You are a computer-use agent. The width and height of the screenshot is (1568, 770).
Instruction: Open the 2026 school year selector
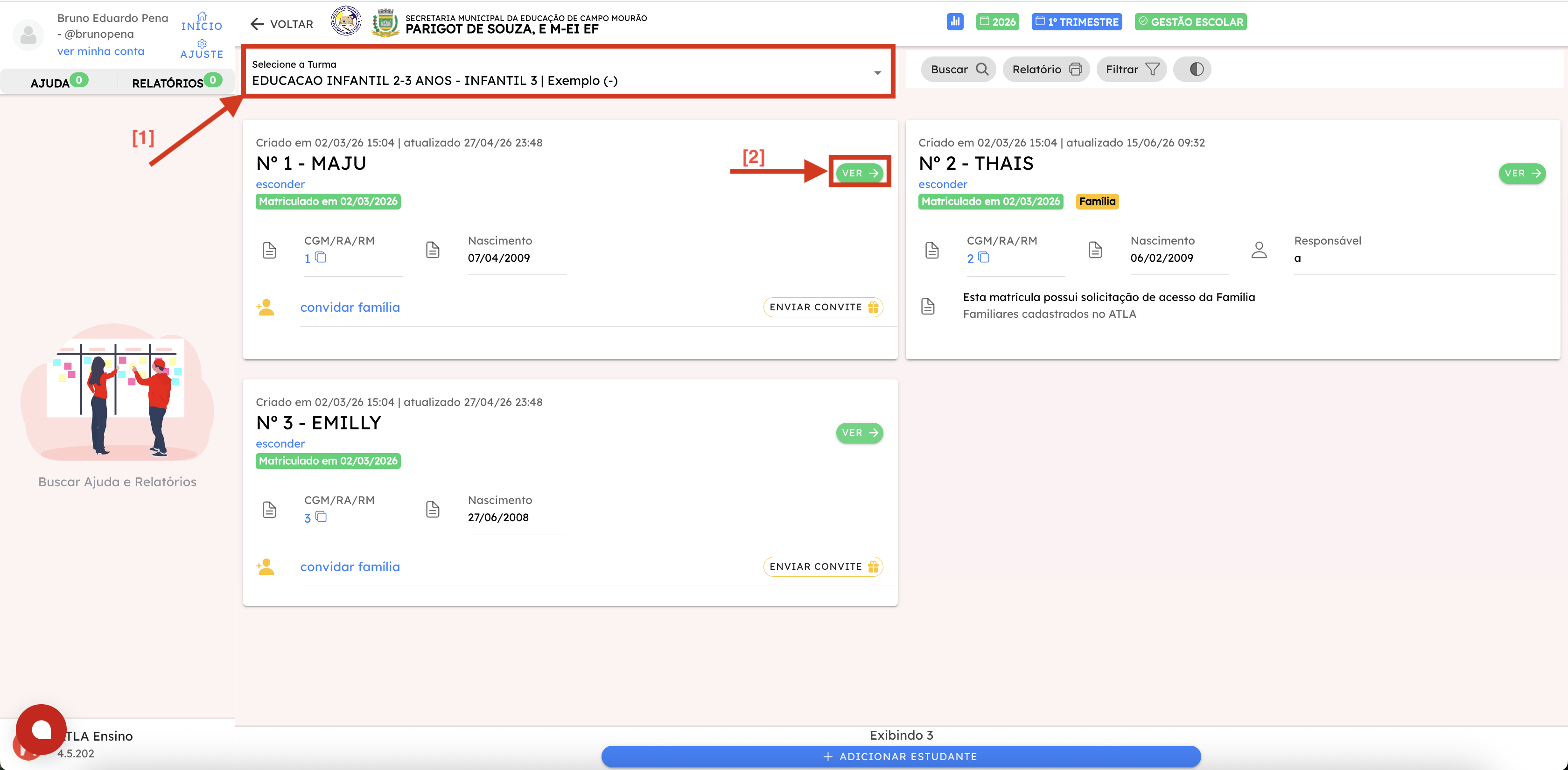click(x=998, y=22)
